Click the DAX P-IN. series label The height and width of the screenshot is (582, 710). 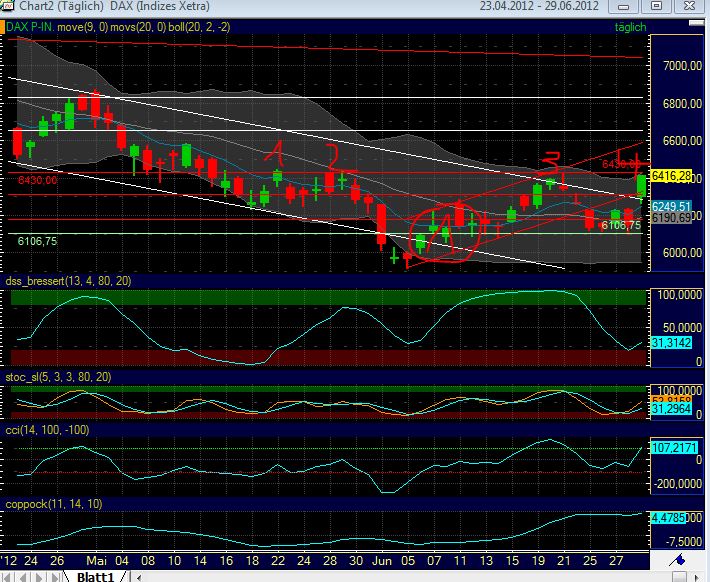[30, 27]
